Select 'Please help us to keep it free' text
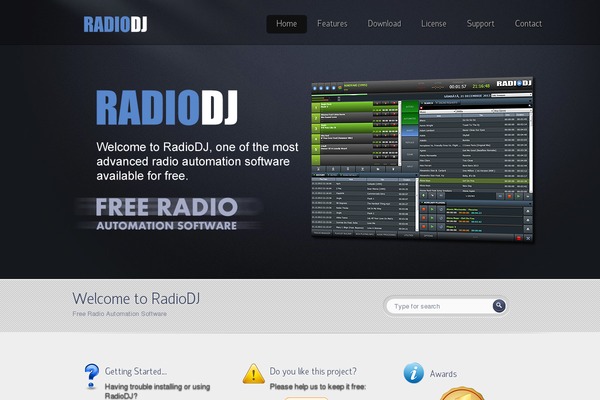Viewport: 600px width, 400px height. coord(318,387)
